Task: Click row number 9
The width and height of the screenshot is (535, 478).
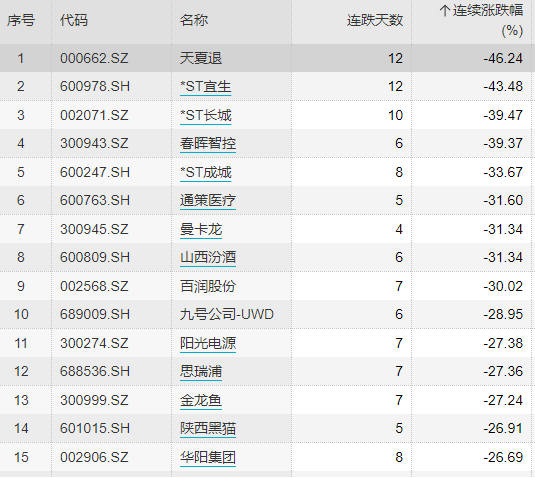Action: (21, 286)
